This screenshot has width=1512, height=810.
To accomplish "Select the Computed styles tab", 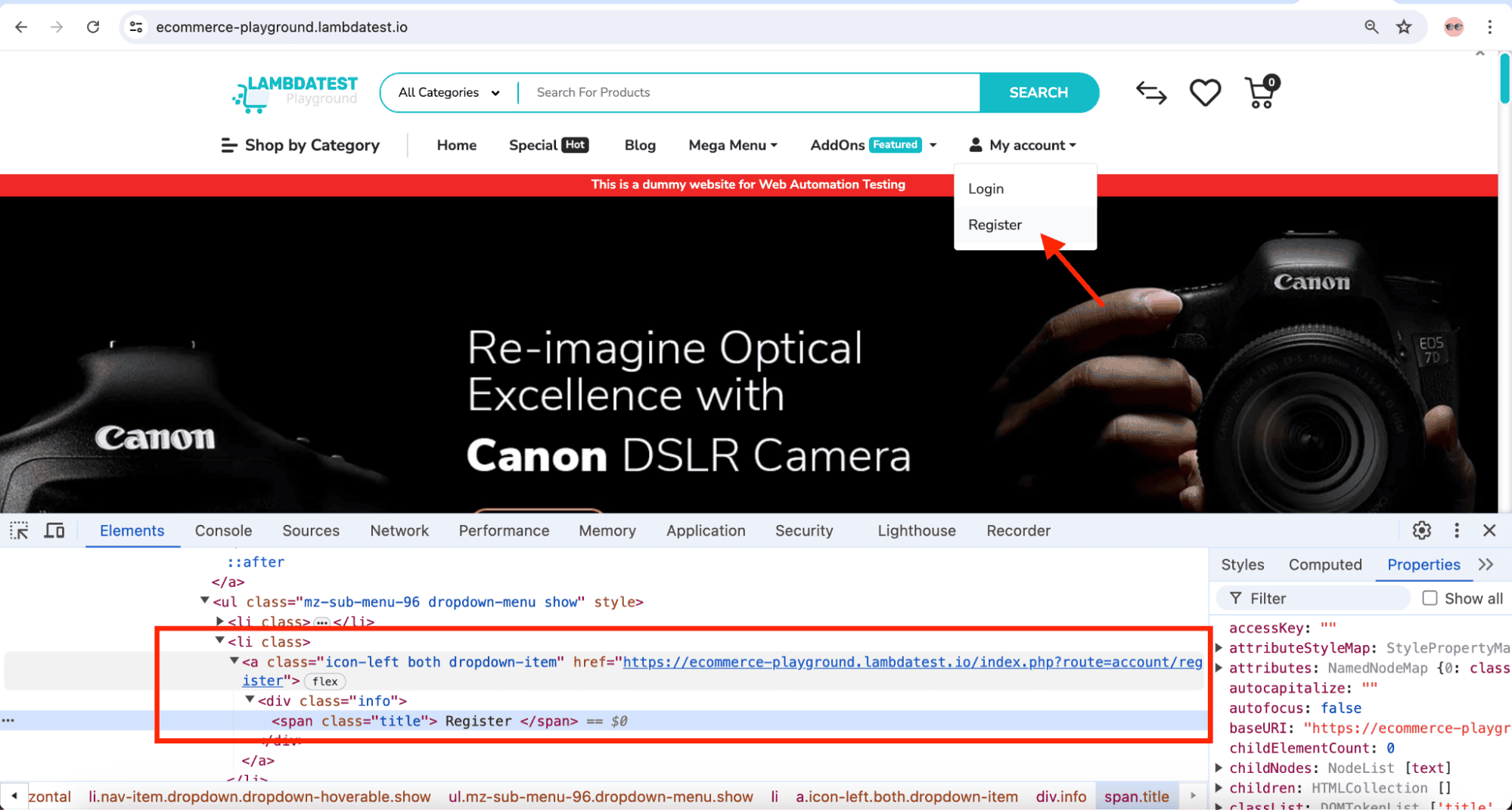I will tap(1324, 565).
